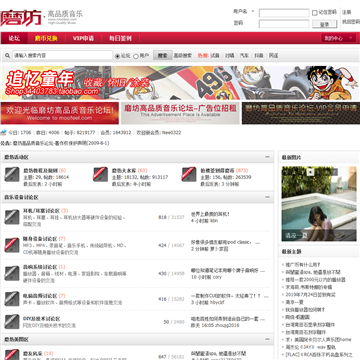Open the 用户名 login type dropdown

[x=252, y=11]
